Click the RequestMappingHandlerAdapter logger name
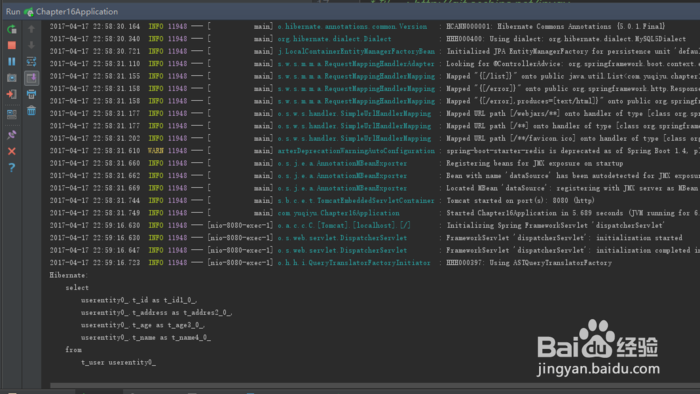700x394 pixels. (356, 64)
